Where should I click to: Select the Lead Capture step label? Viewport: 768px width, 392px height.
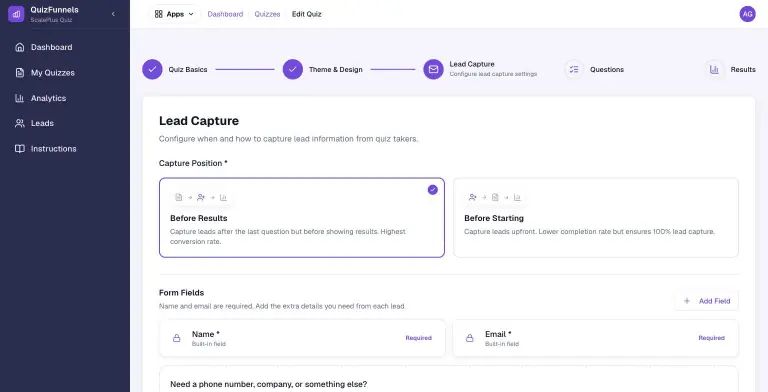472,64
